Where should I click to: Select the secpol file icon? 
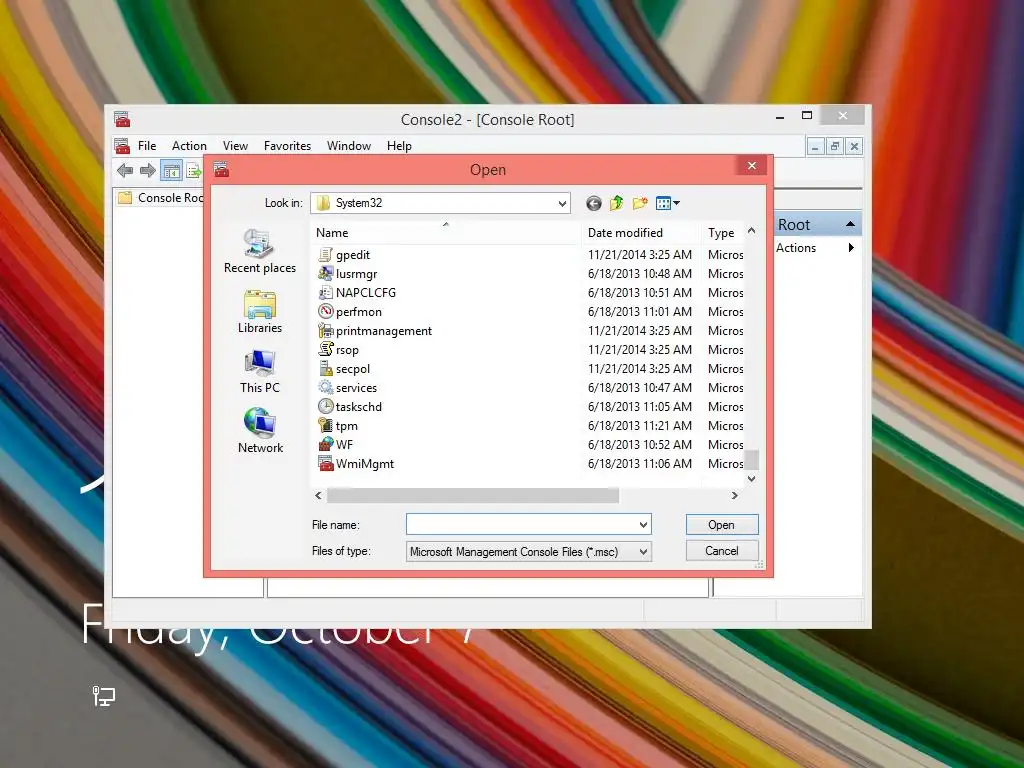(325, 368)
